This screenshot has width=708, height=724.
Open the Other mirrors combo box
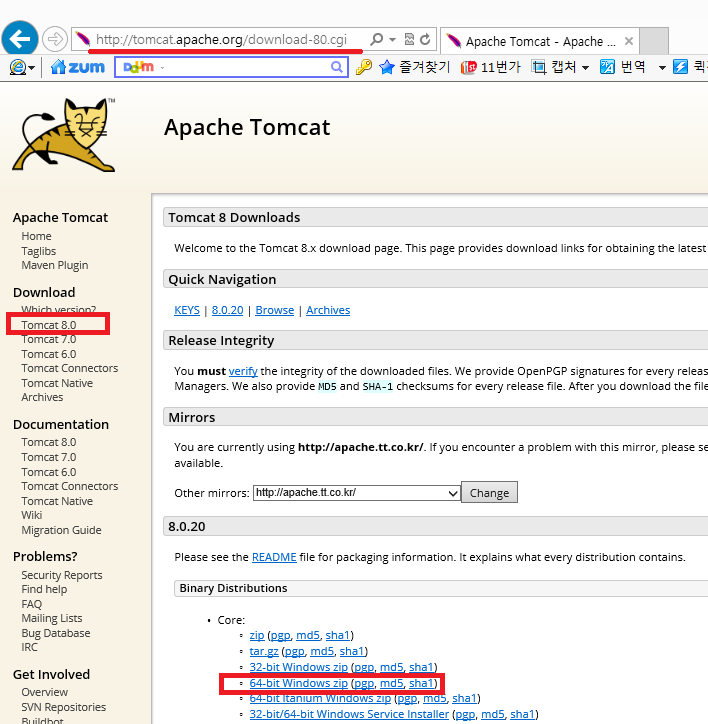[x=356, y=492]
